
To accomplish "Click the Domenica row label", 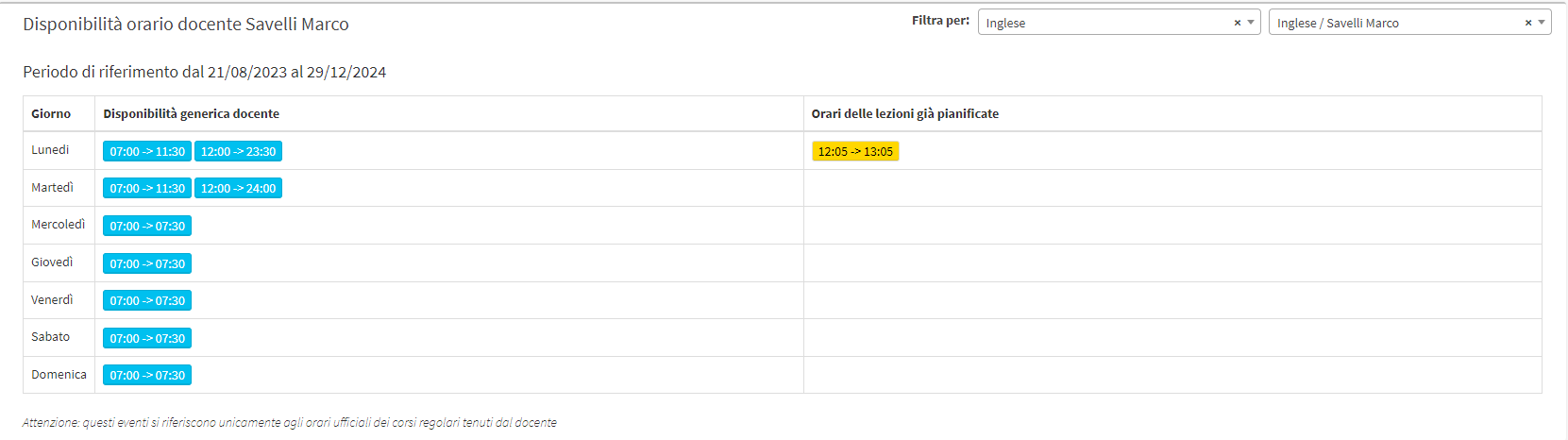I will [59, 375].
